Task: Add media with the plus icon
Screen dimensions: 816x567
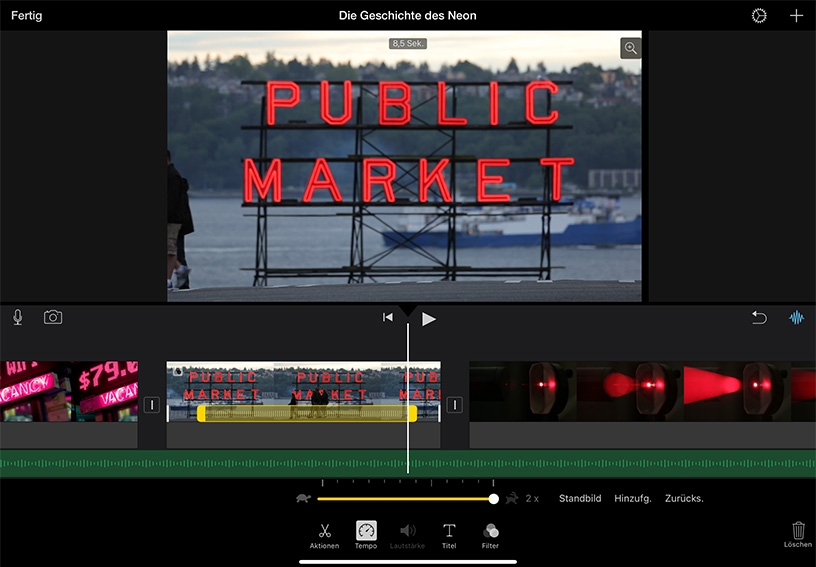Action: point(796,16)
